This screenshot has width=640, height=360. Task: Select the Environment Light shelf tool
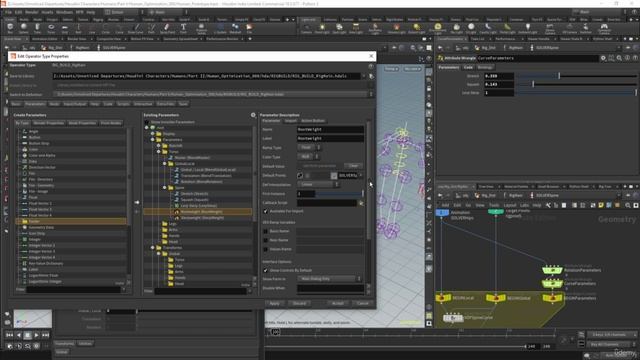tap(438, 29)
